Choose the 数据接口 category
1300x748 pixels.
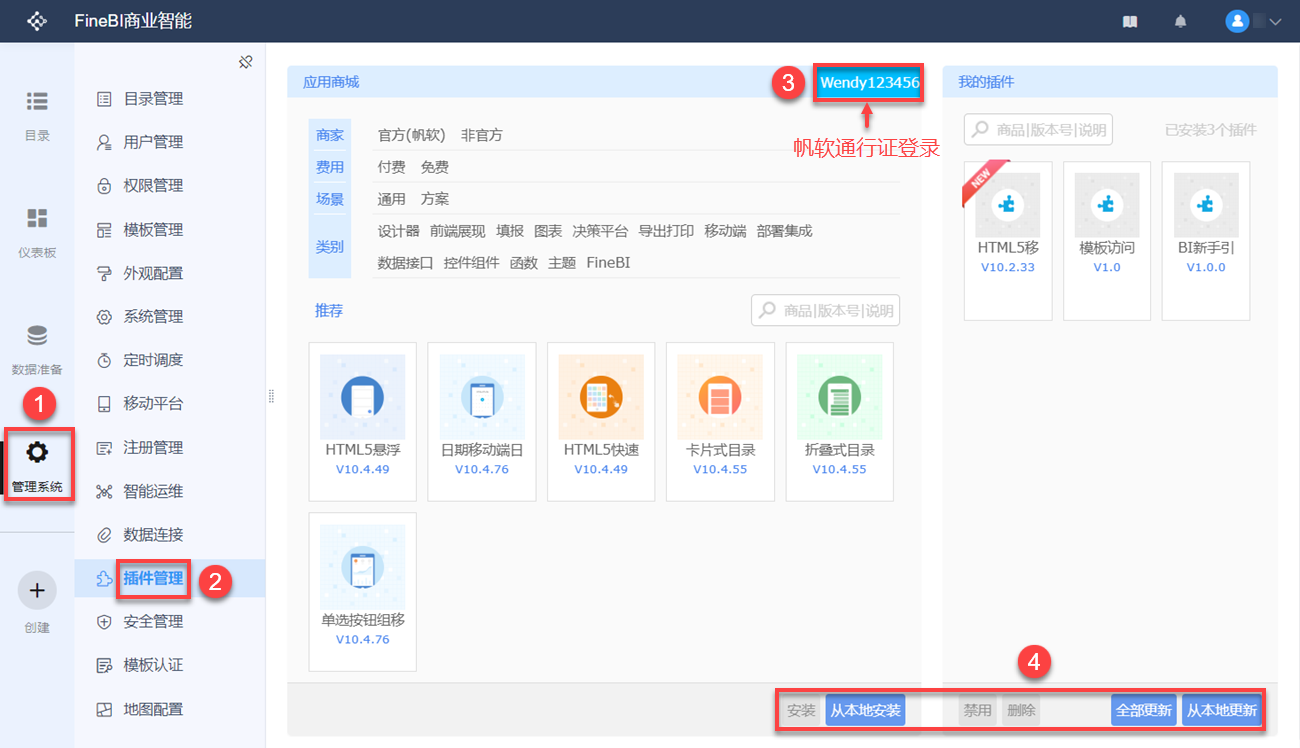click(406, 263)
